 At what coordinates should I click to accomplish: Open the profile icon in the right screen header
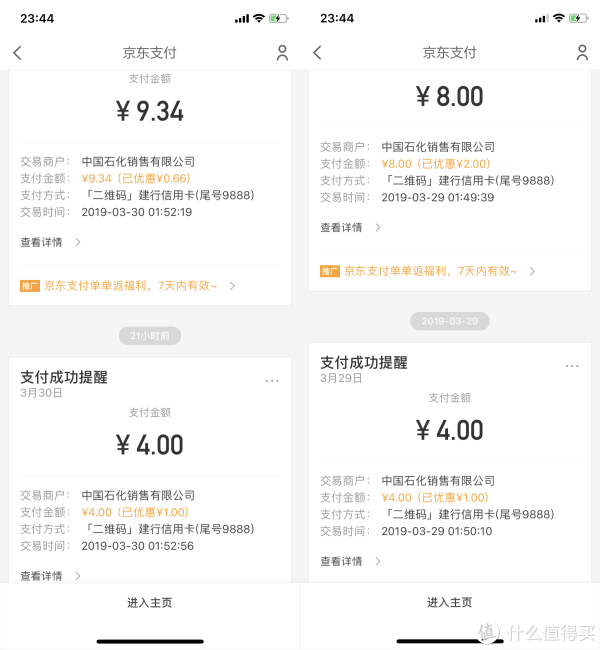coord(582,53)
